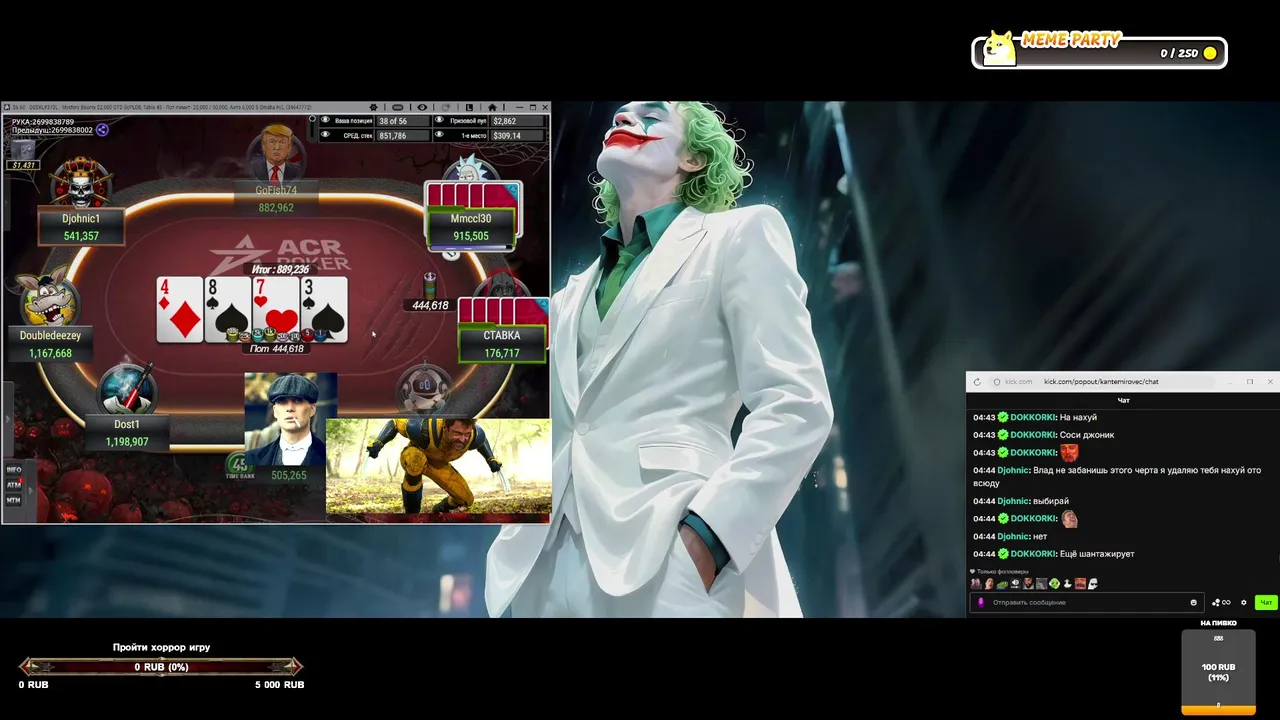Pick the green frog emote in emote row
Viewport: 1280px width, 720px height.
point(1002,584)
